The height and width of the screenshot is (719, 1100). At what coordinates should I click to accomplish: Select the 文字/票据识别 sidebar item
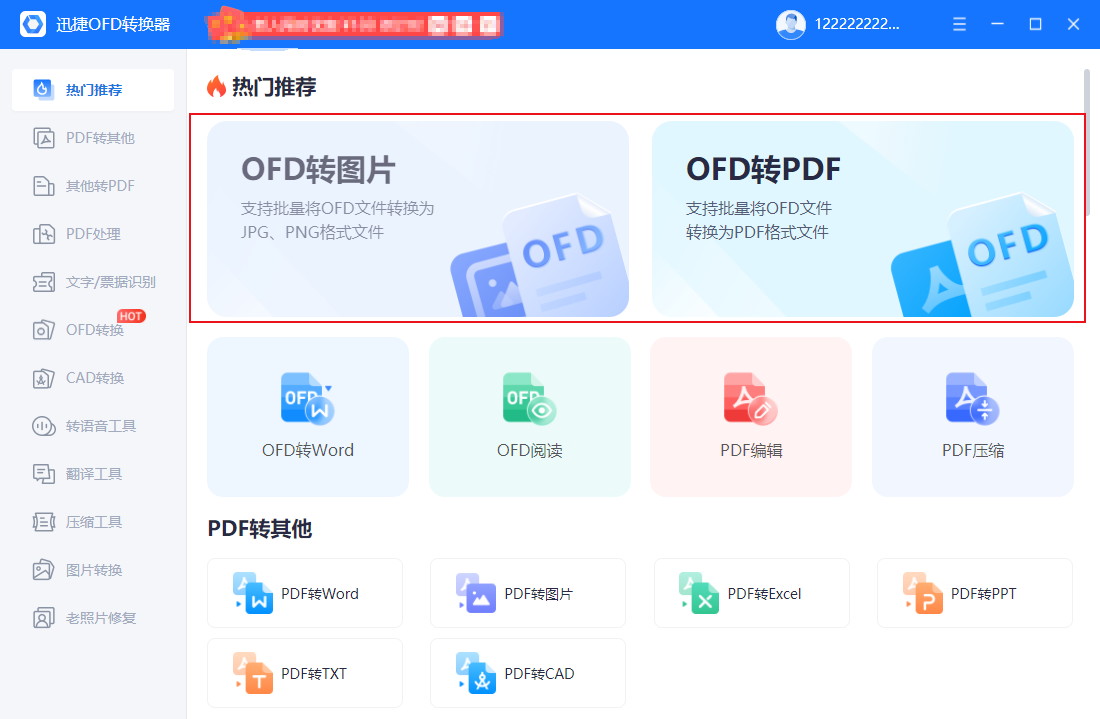[92, 281]
